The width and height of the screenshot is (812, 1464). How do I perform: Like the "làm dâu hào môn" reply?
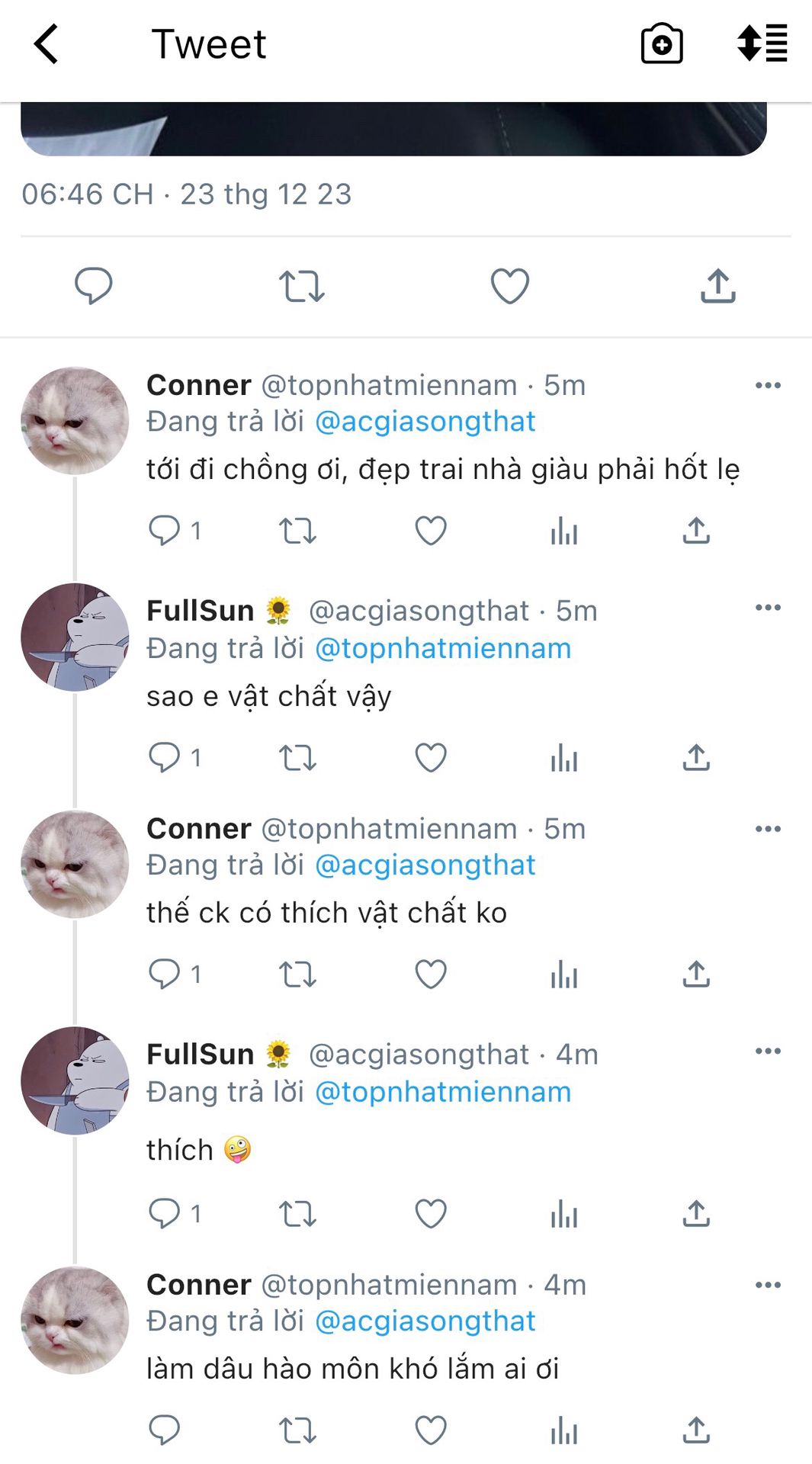[x=430, y=1430]
